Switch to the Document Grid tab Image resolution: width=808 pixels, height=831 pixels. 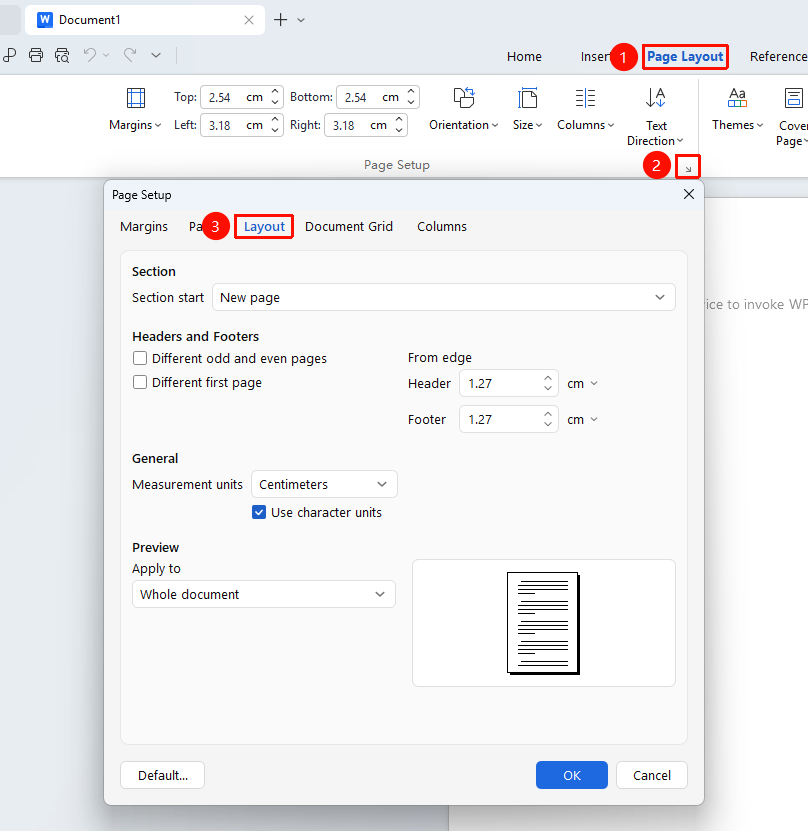349,226
